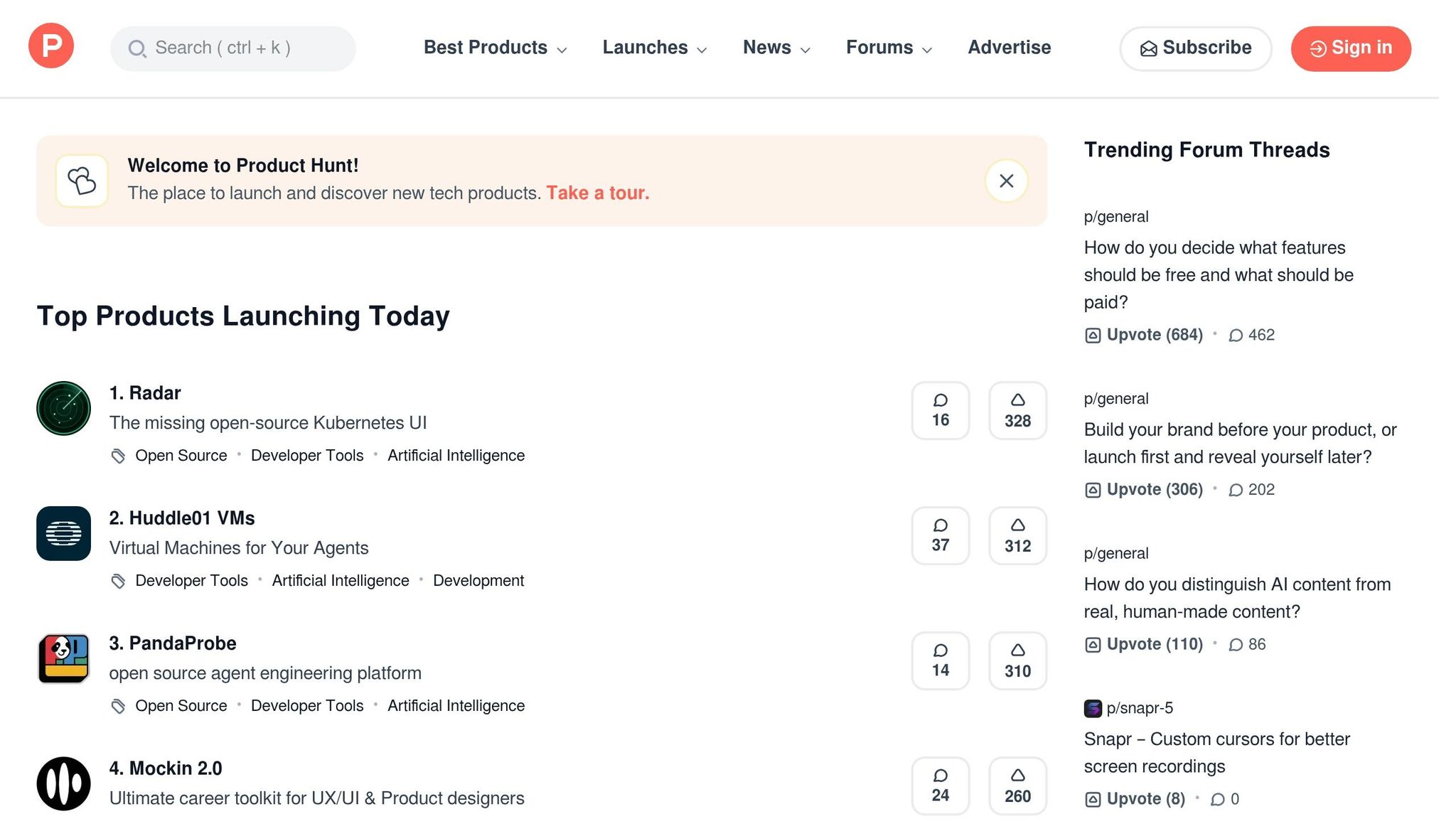
Task: Open the Huddle01 VMs product icon
Action: click(x=63, y=533)
